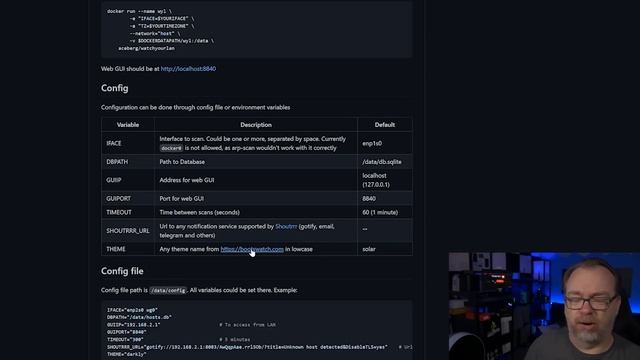
Task: Click the aceberg/watchyourlan code line
Action: 147,48
